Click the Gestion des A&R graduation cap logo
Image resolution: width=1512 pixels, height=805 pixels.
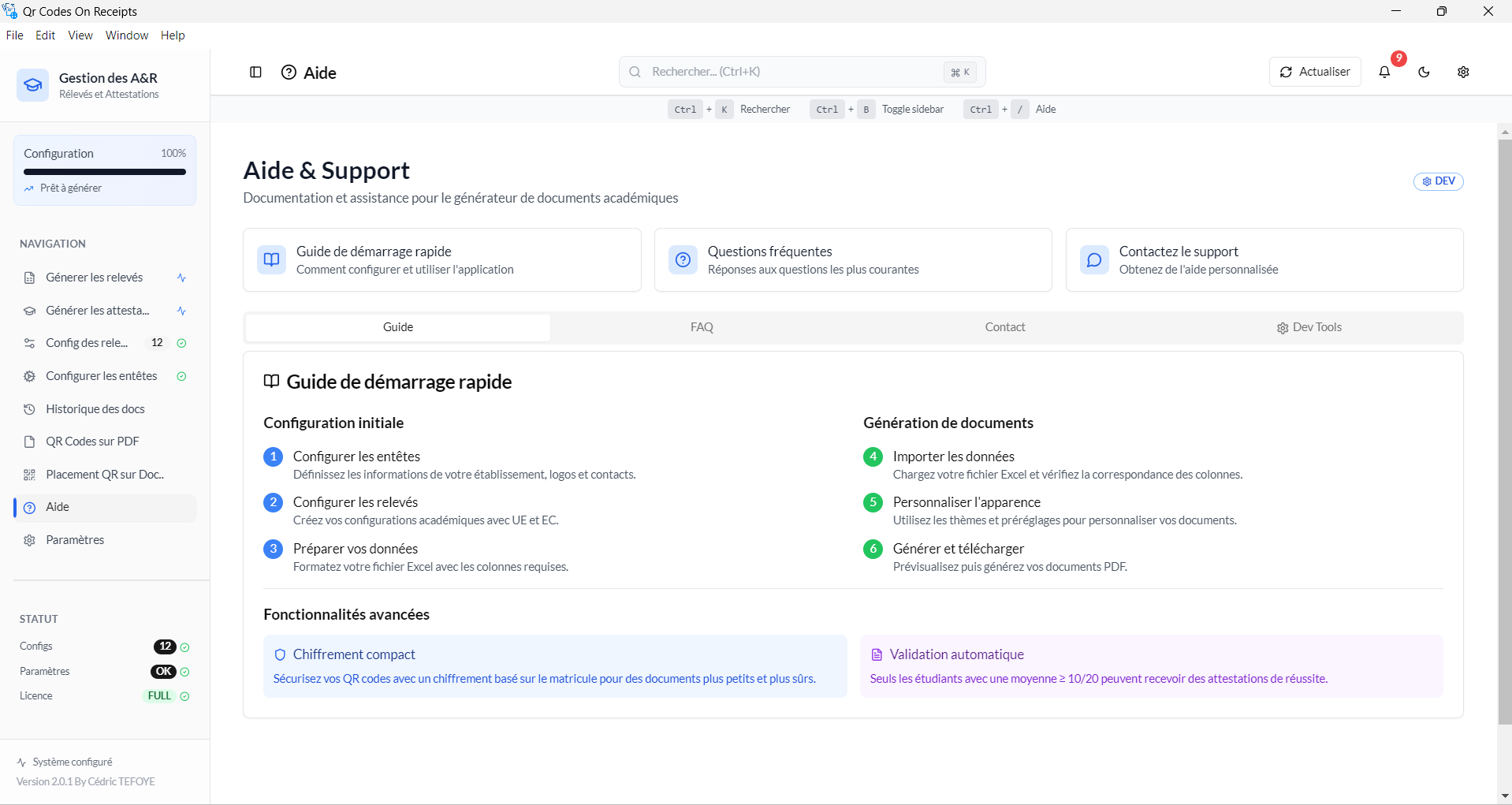click(x=33, y=85)
